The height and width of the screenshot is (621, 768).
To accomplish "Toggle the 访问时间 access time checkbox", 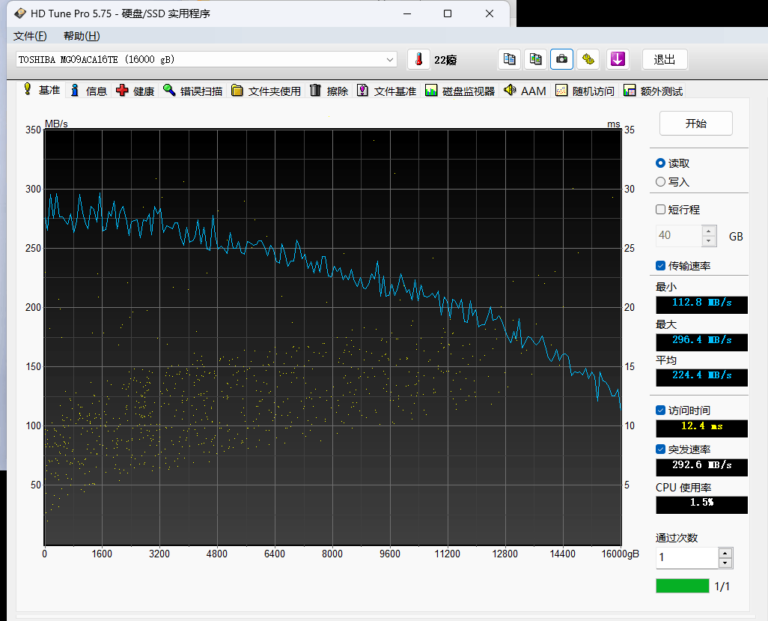I will click(x=661, y=410).
